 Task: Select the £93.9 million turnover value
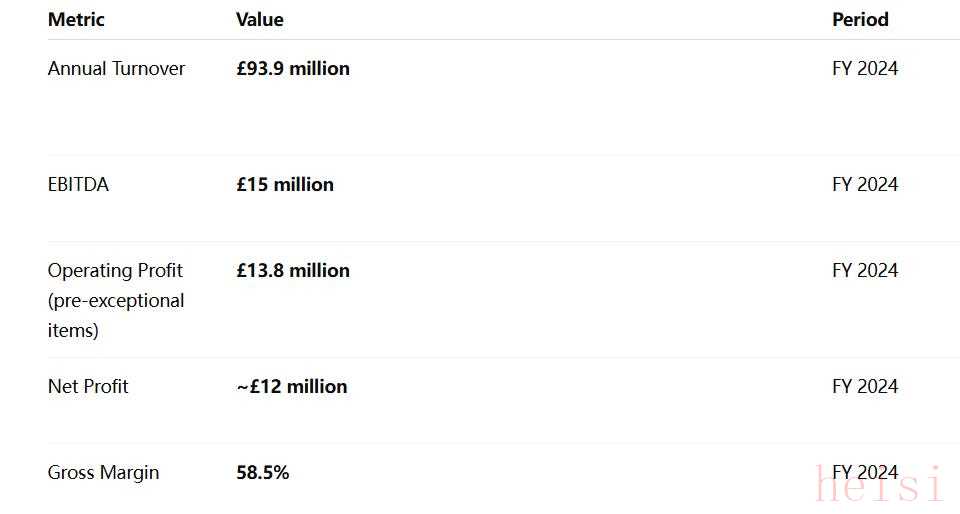pyautogui.click(x=293, y=68)
